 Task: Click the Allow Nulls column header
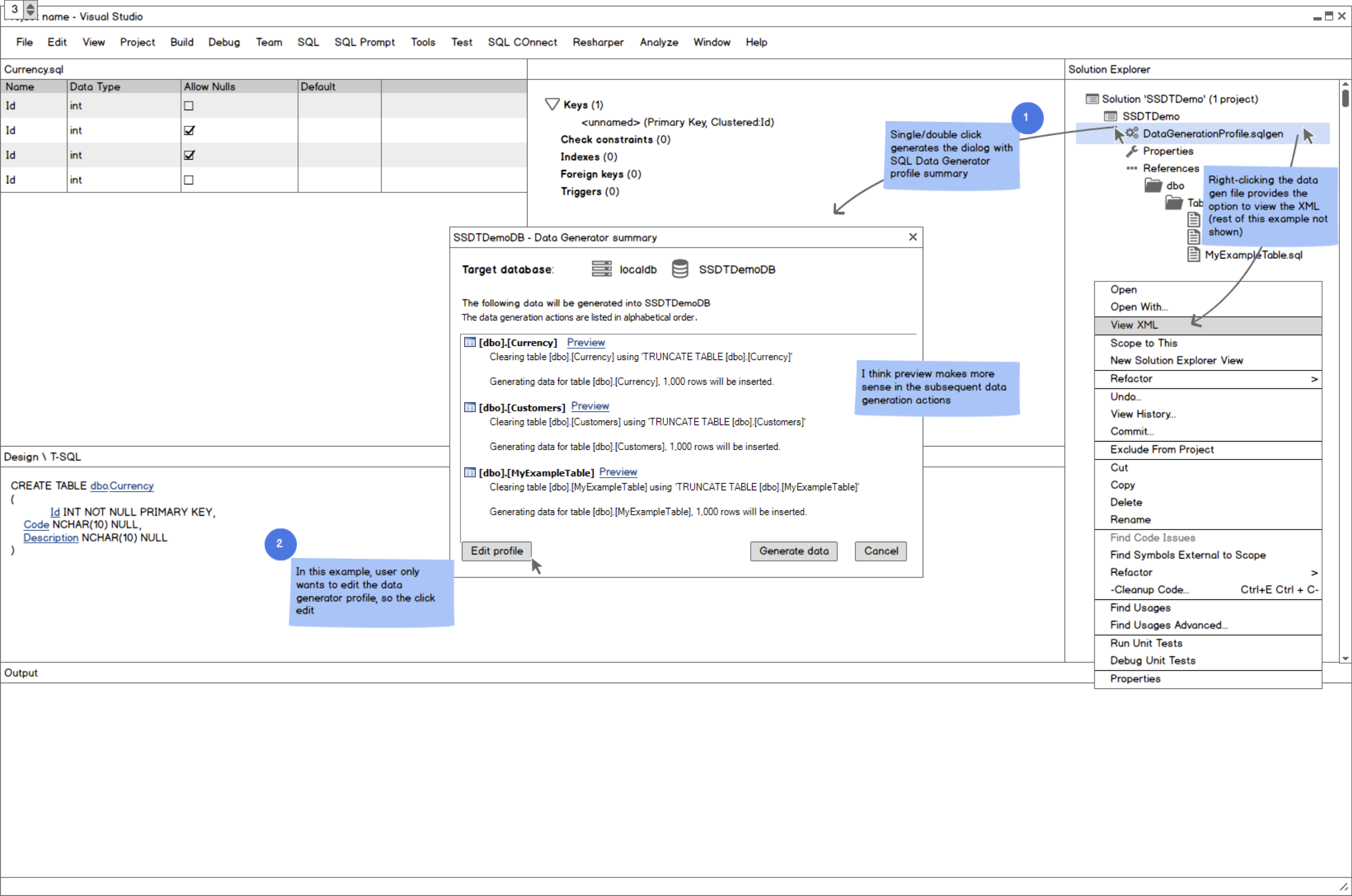tap(239, 86)
